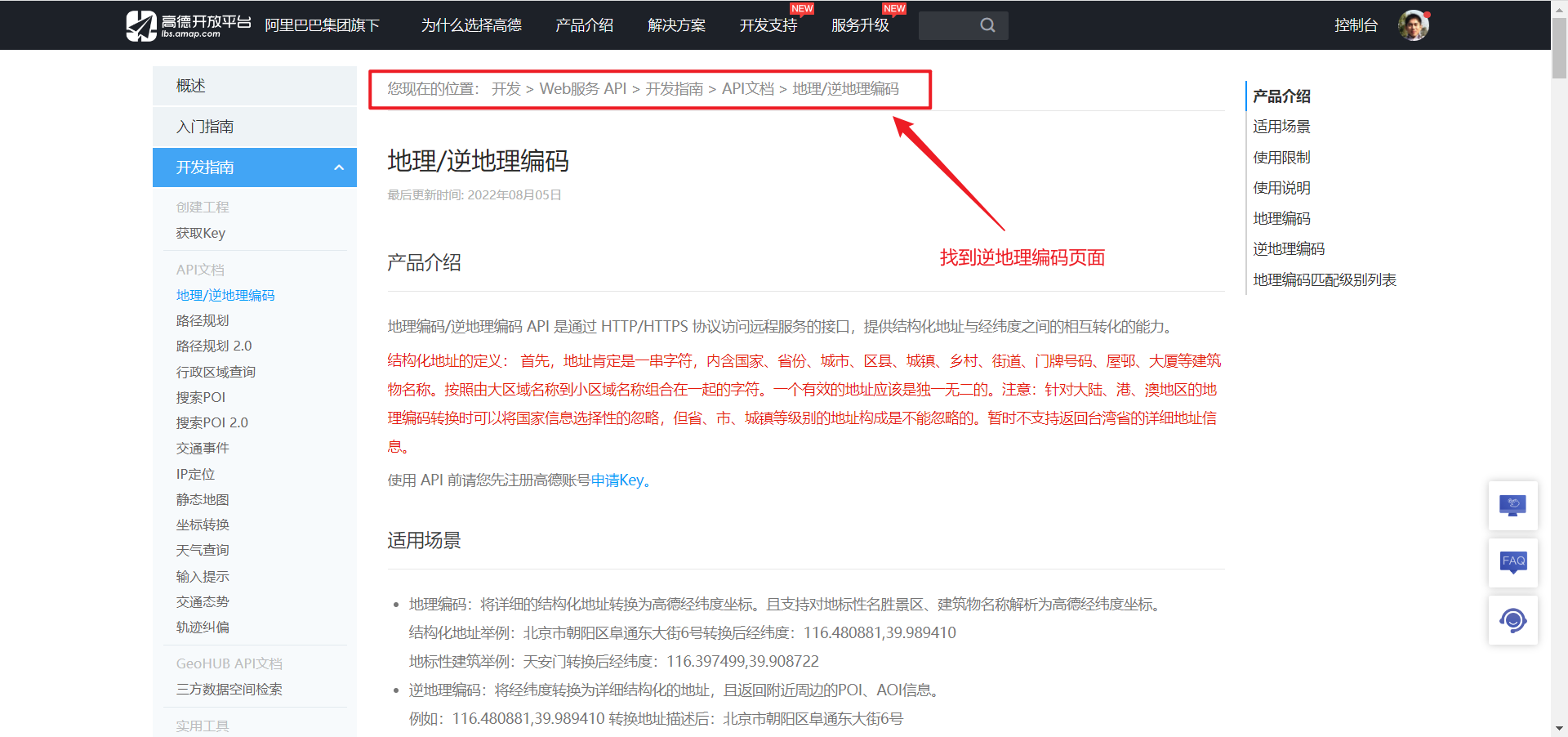Open the 开发支持 menu

pos(768,25)
